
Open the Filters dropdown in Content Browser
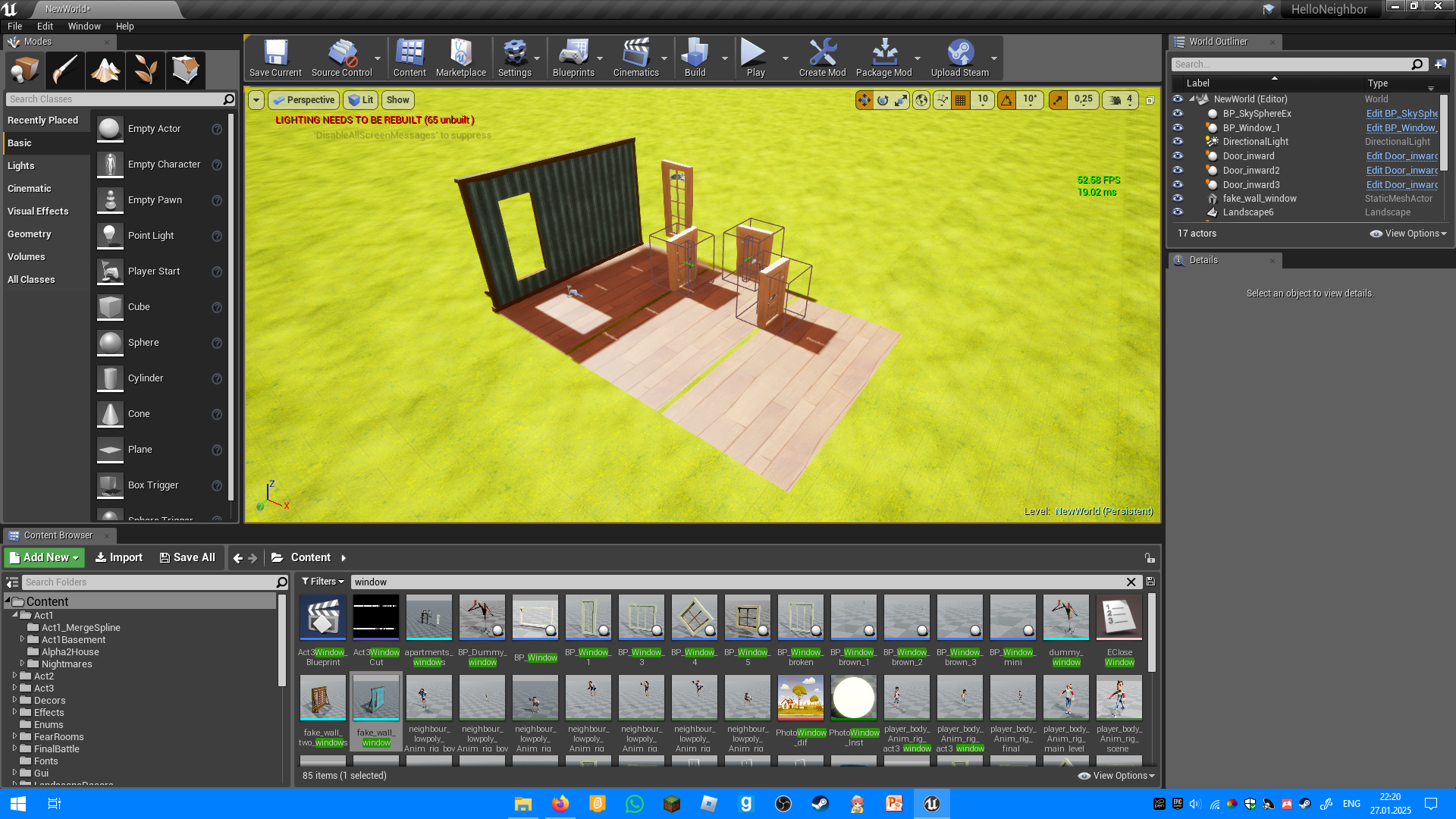click(x=323, y=582)
